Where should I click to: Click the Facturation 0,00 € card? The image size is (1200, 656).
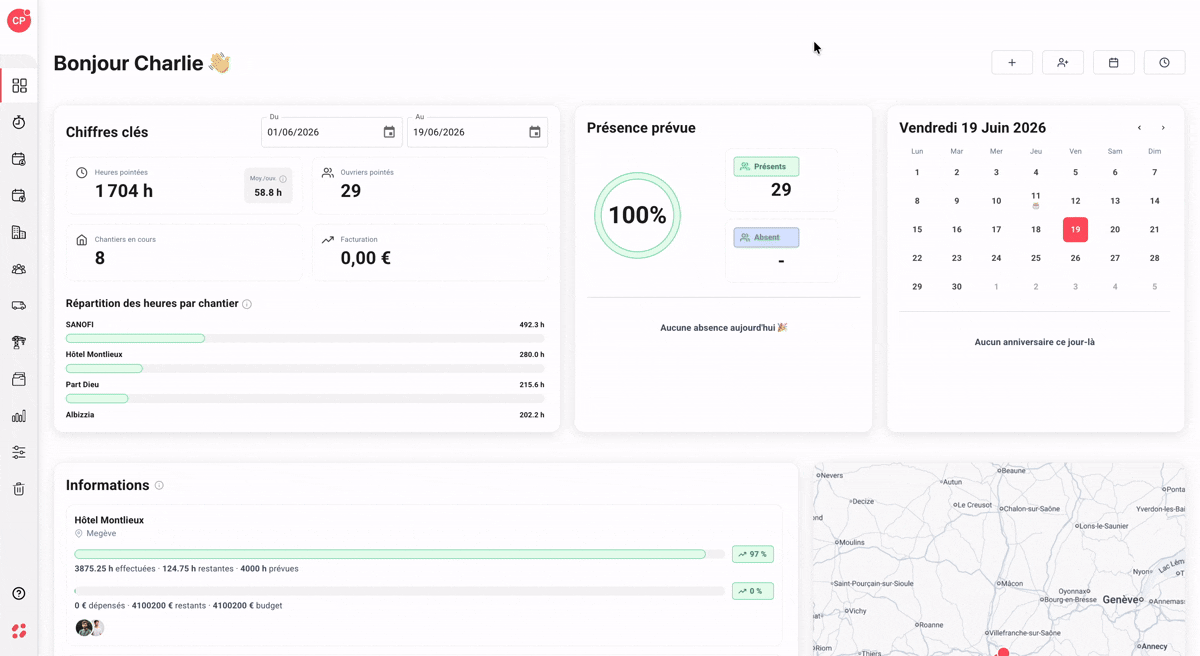coord(430,251)
